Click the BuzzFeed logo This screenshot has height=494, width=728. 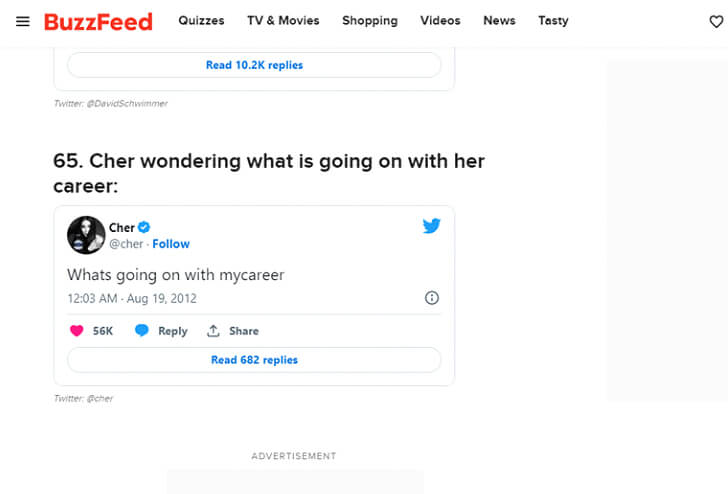tap(98, 22)
